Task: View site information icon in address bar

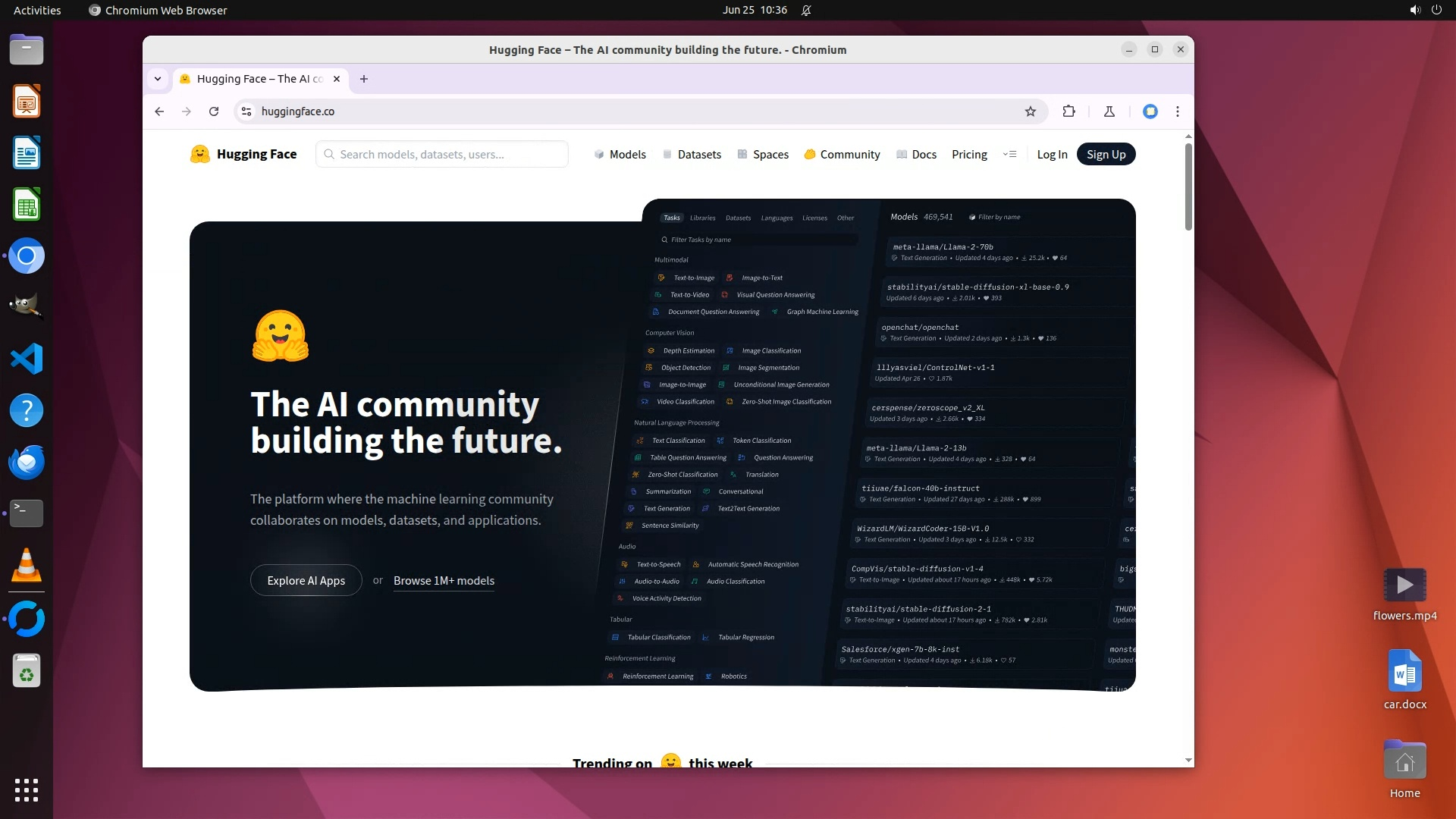Action: click(x=246, y=111)
